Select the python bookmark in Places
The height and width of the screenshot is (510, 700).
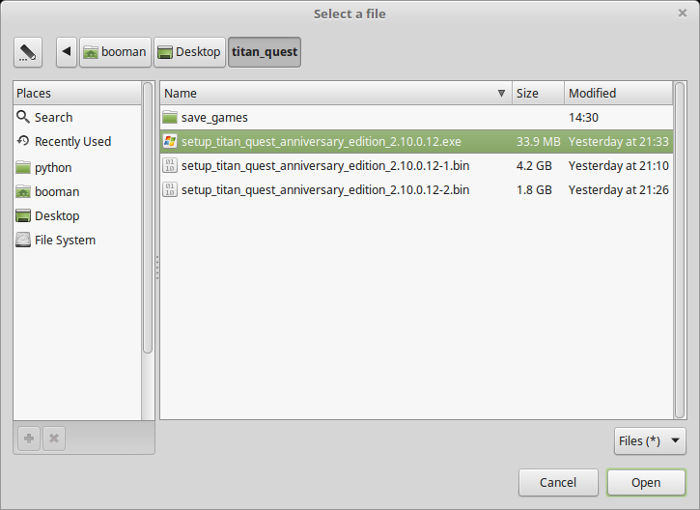tap(77, 167)
